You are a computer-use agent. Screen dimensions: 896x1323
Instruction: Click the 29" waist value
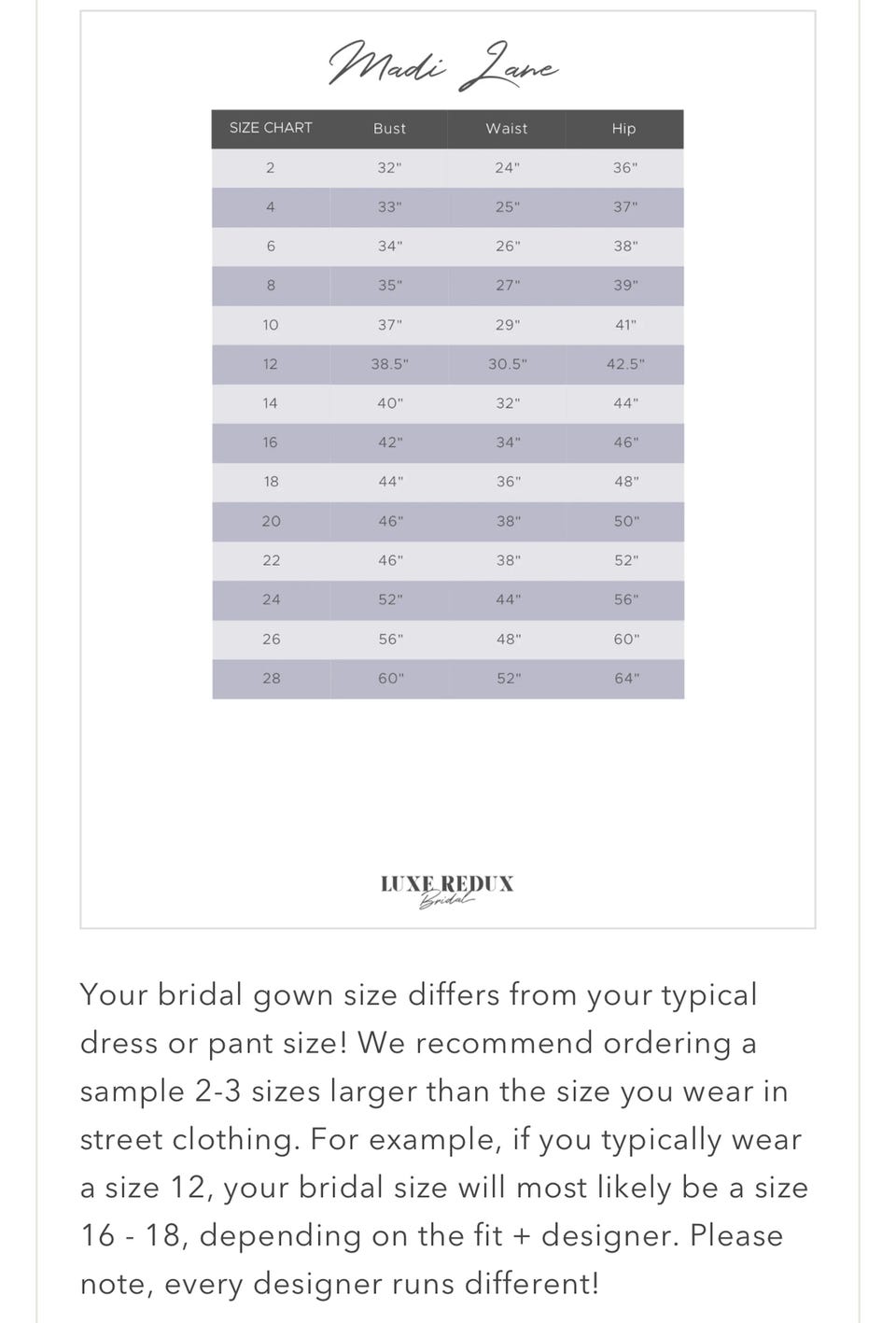click(507, 325)
